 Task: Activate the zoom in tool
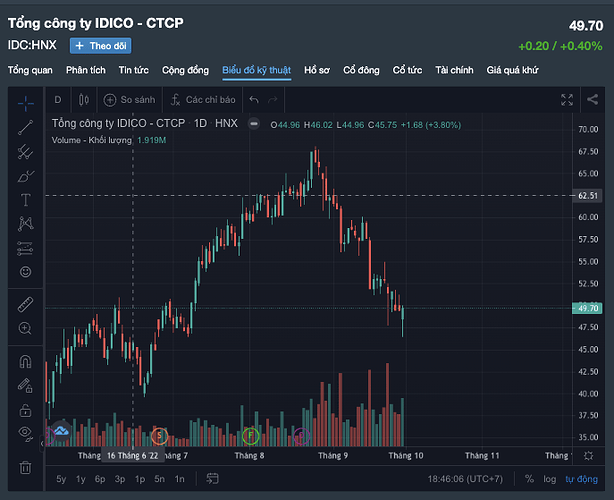pyautogui.click(x=25, y=328)
